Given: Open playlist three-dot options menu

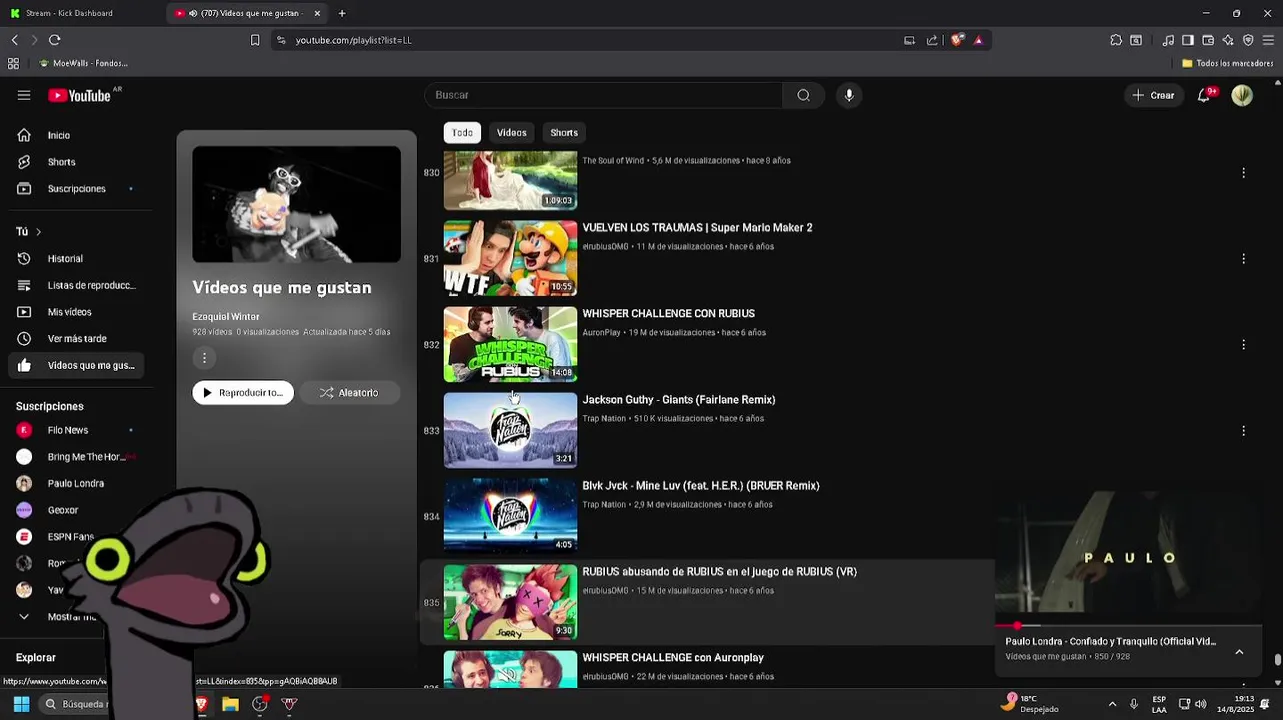Looking at the screenshot, I should [204, 358].
